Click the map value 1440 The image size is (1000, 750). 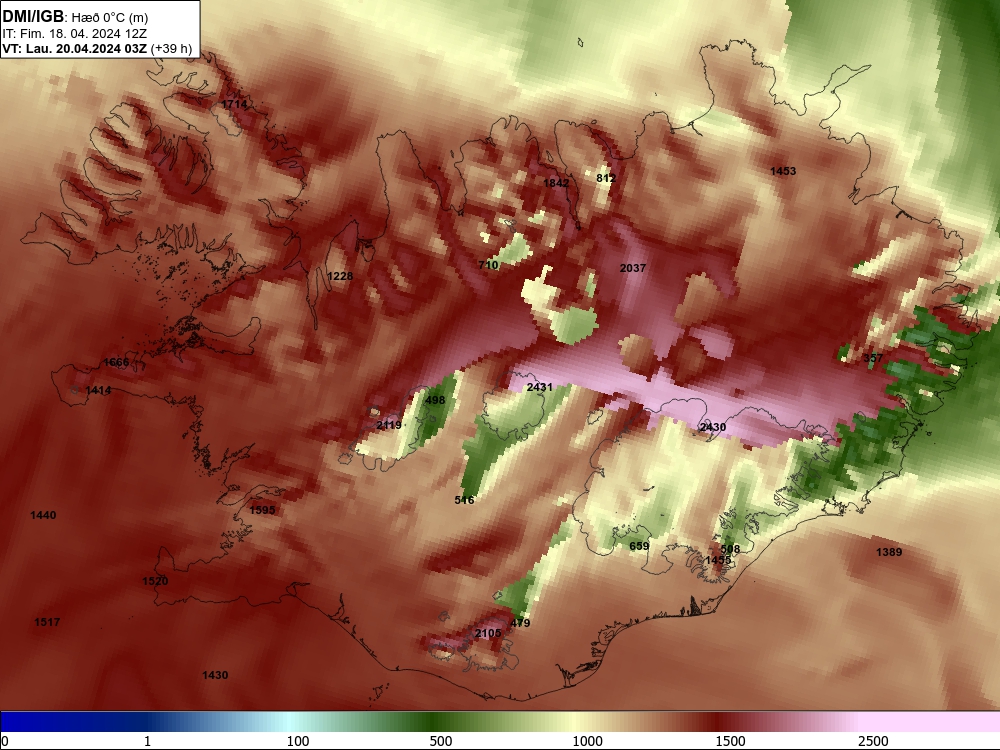[43, 515]
